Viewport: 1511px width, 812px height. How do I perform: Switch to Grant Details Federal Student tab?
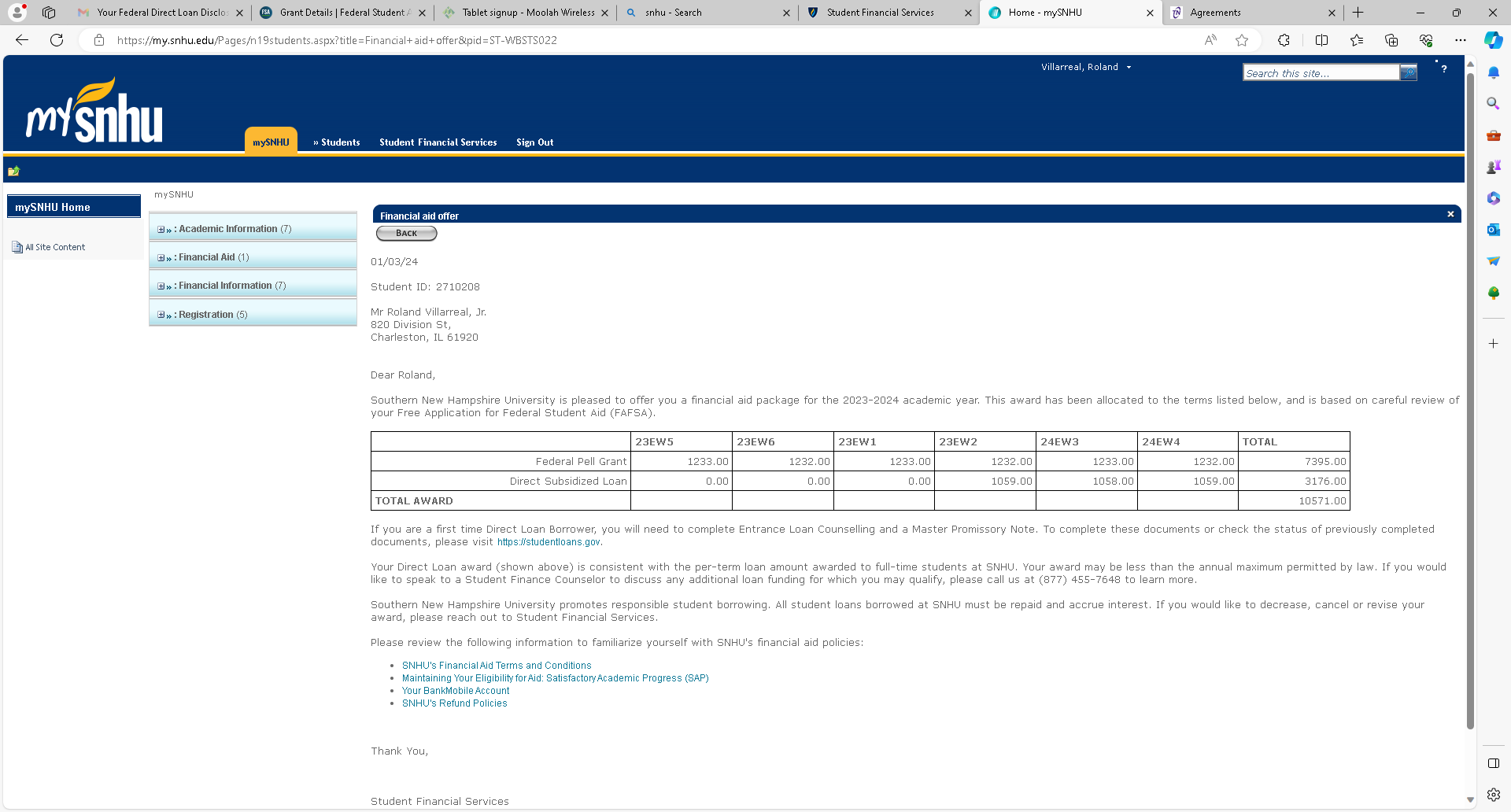342,13
